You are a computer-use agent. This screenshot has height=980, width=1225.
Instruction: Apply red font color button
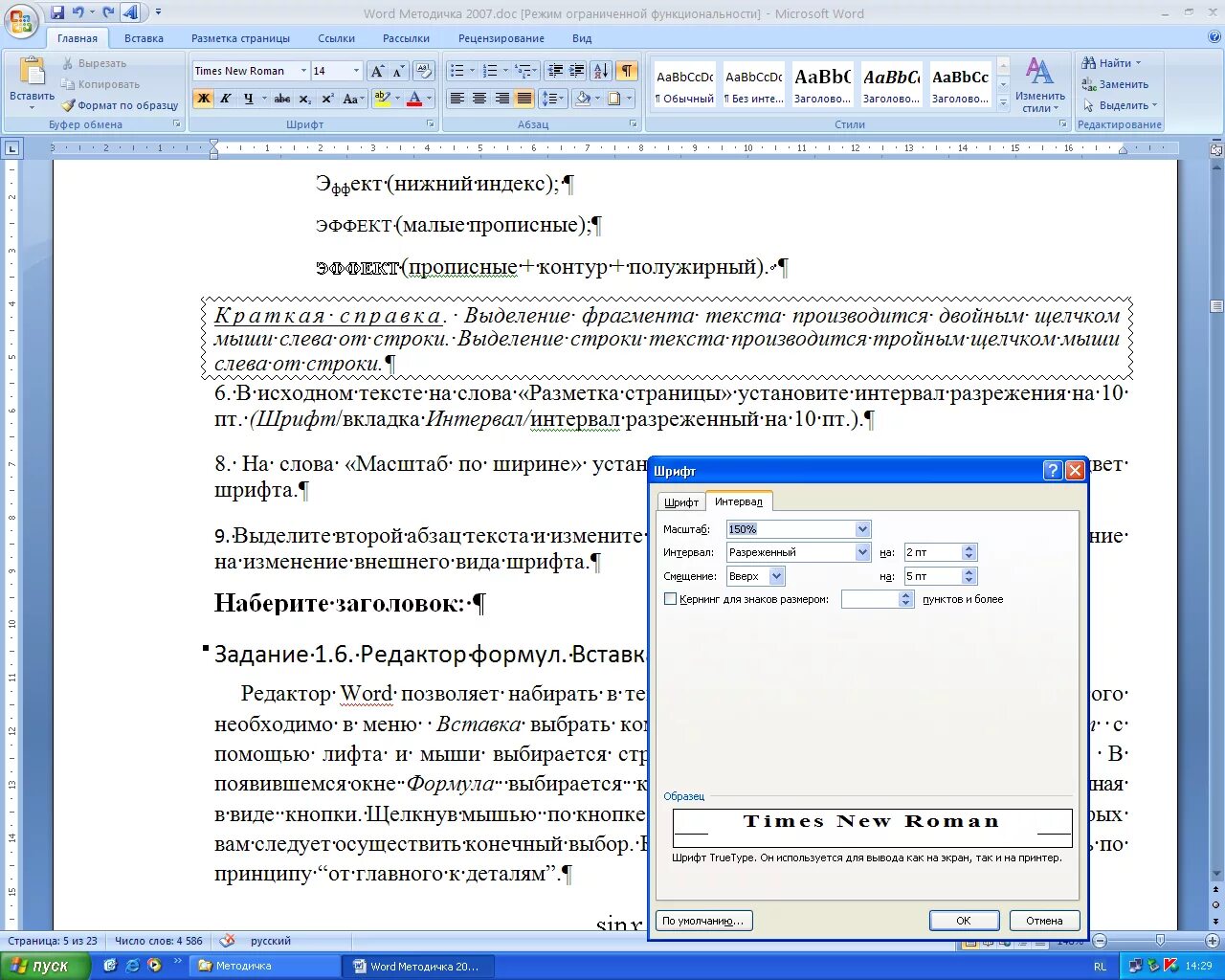pyautogui.click(x=414, y=99)
